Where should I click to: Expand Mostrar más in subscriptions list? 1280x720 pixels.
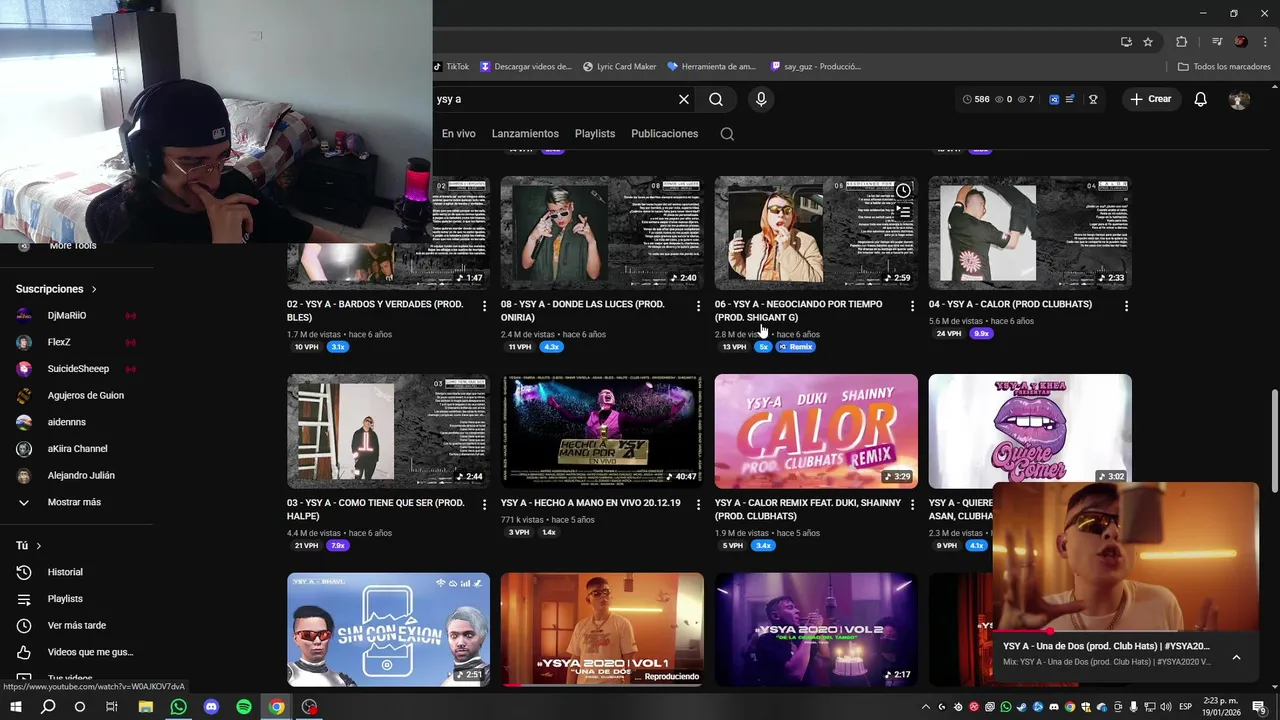click(74, 502)
